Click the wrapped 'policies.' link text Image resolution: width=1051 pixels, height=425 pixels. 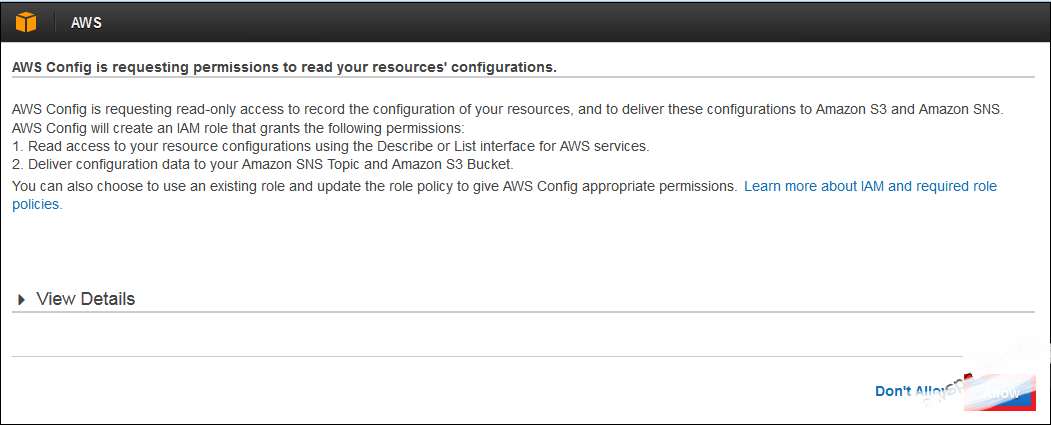(38, 204)
